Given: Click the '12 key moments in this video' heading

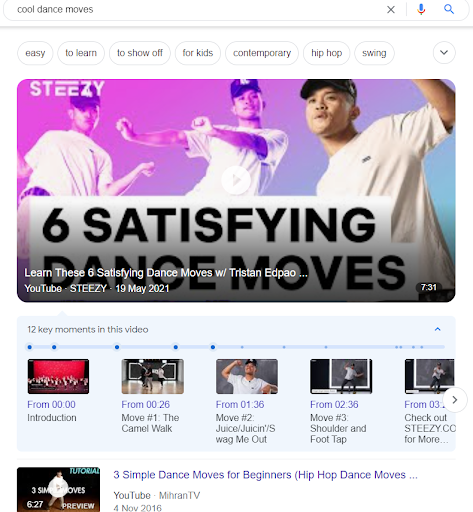Looking at the screenshot, I should point(88,329).
